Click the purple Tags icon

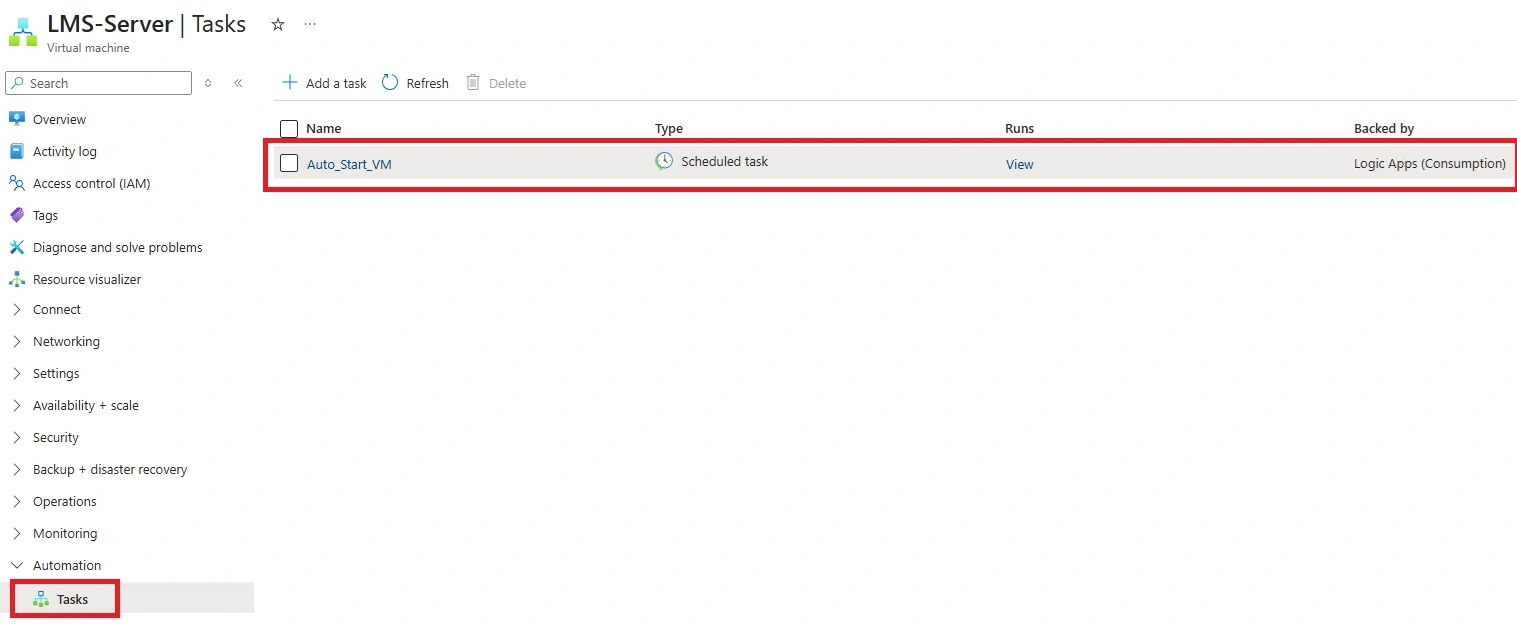[x=17, y=215]
